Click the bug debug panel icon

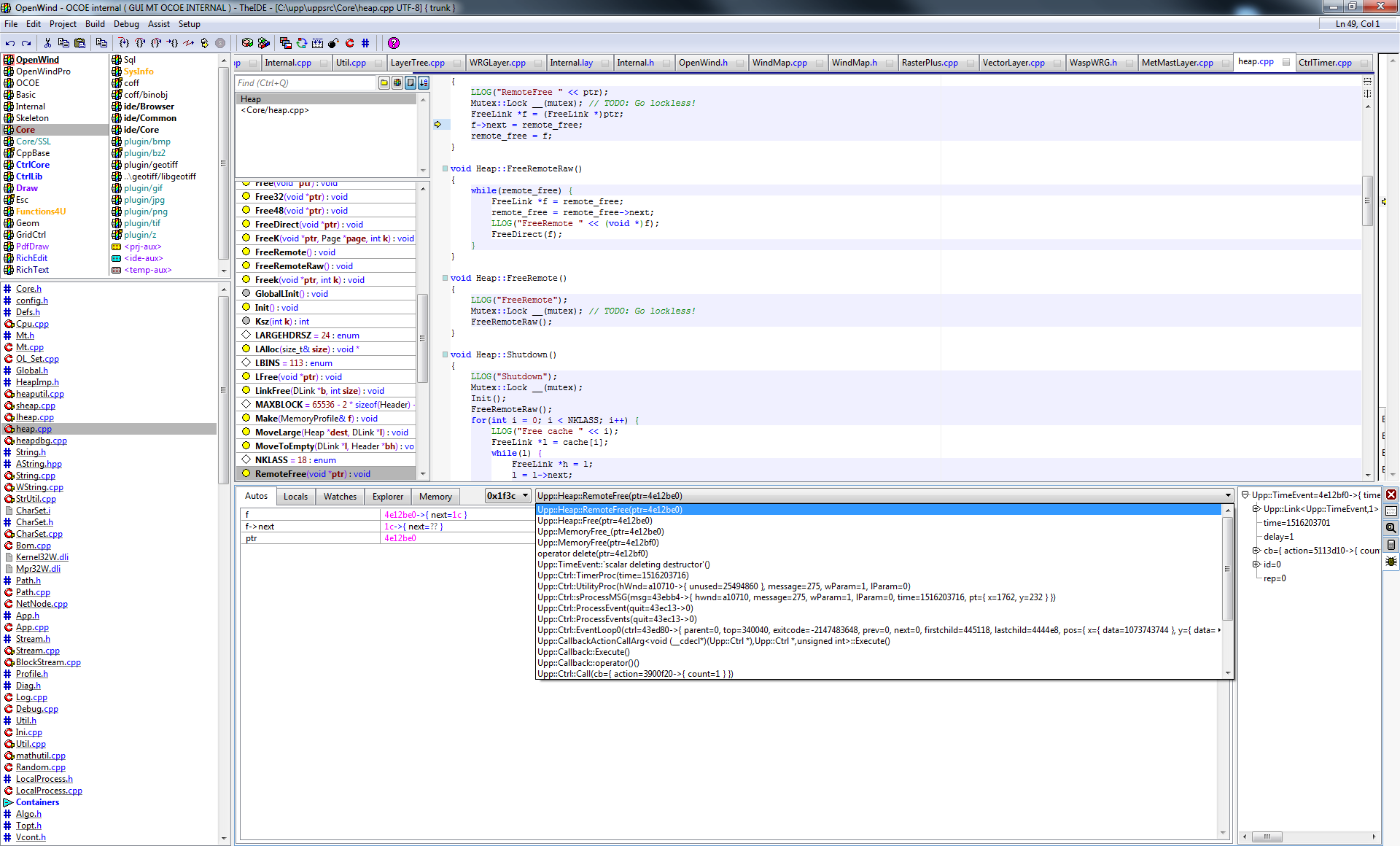coord(1391,562)
